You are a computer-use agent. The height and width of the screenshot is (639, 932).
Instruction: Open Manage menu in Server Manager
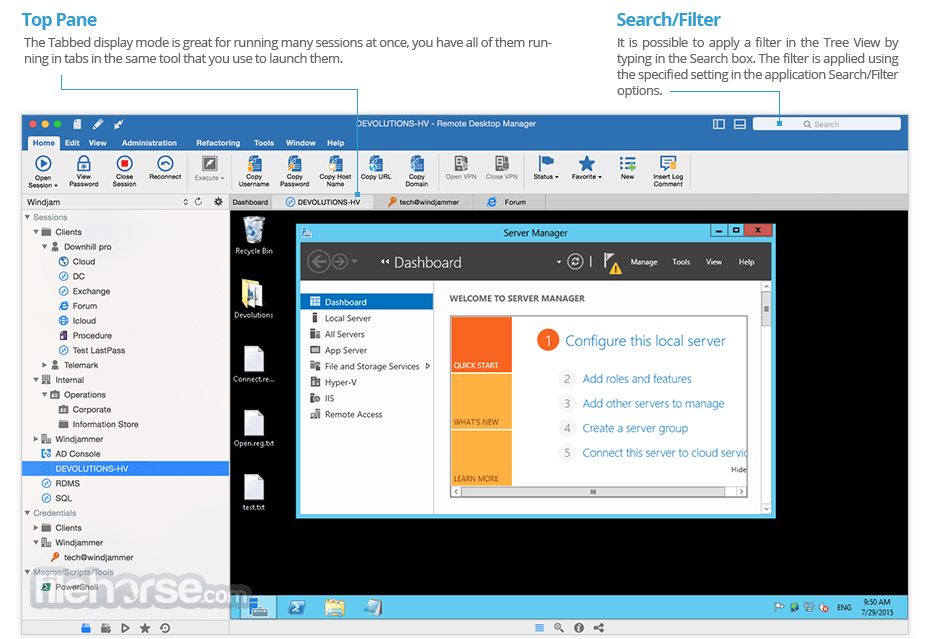coord(644,262)
